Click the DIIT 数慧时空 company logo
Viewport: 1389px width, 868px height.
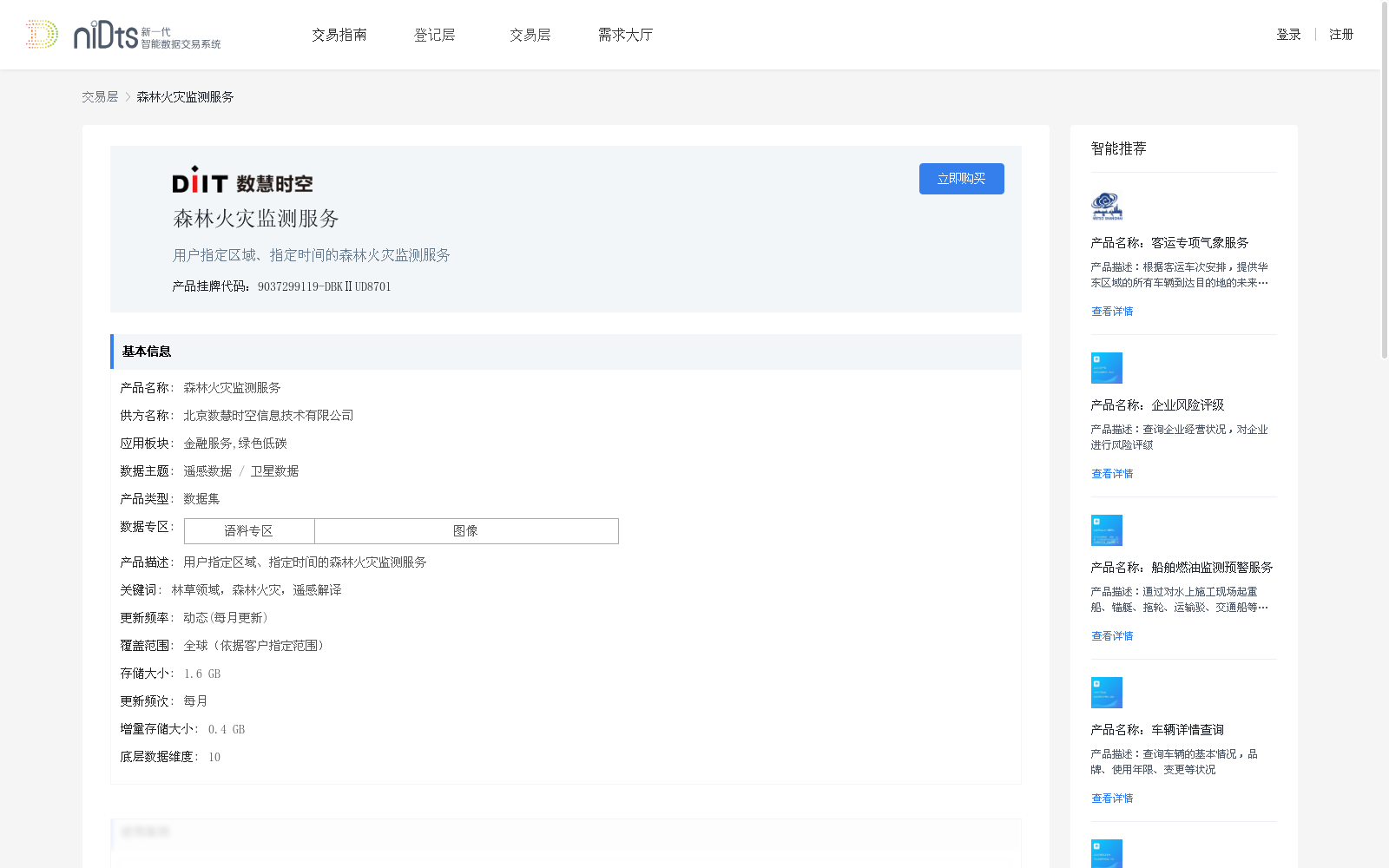(x=242, y=181)
